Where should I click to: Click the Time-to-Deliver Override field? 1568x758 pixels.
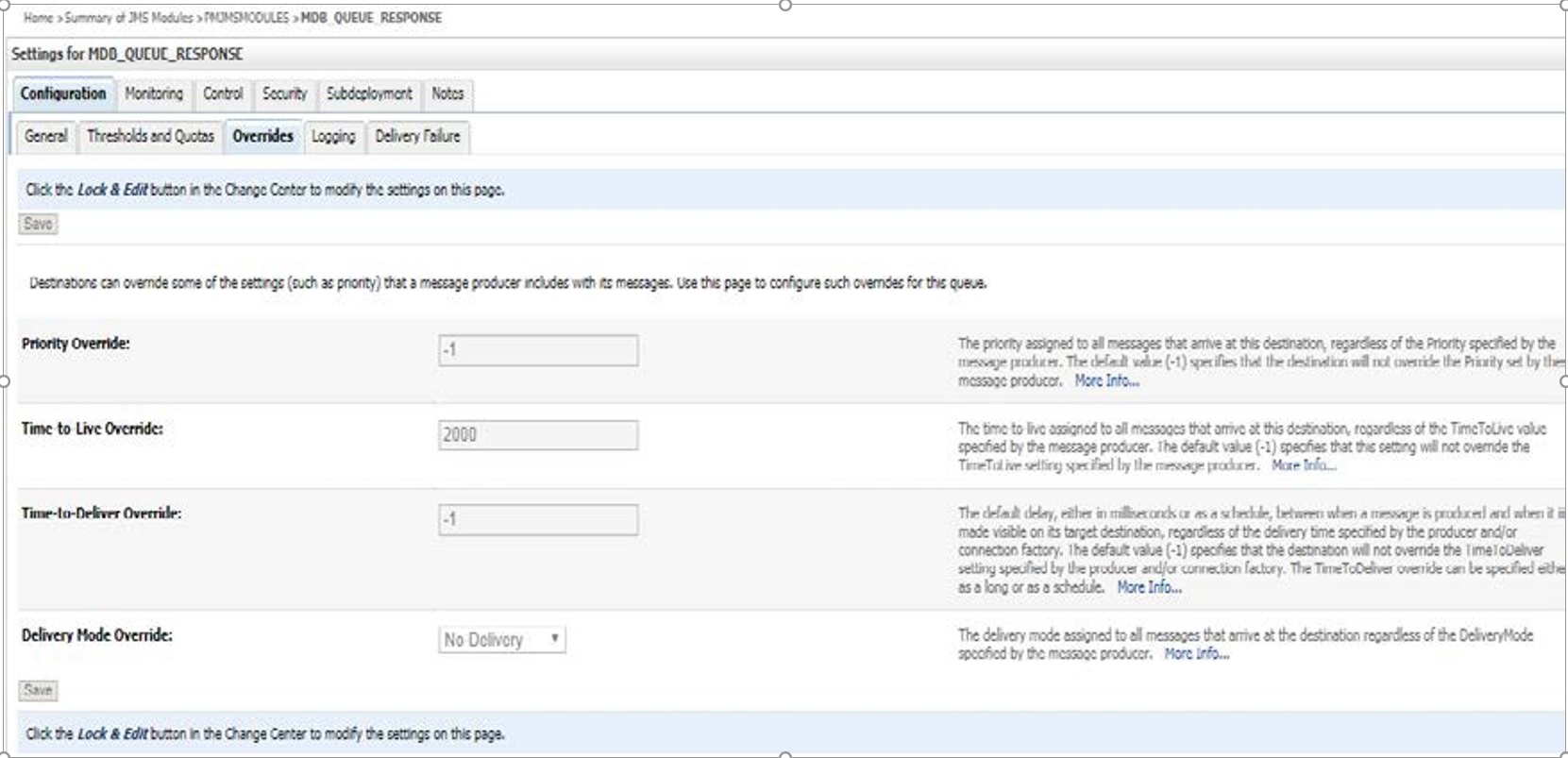pos(538,519)
